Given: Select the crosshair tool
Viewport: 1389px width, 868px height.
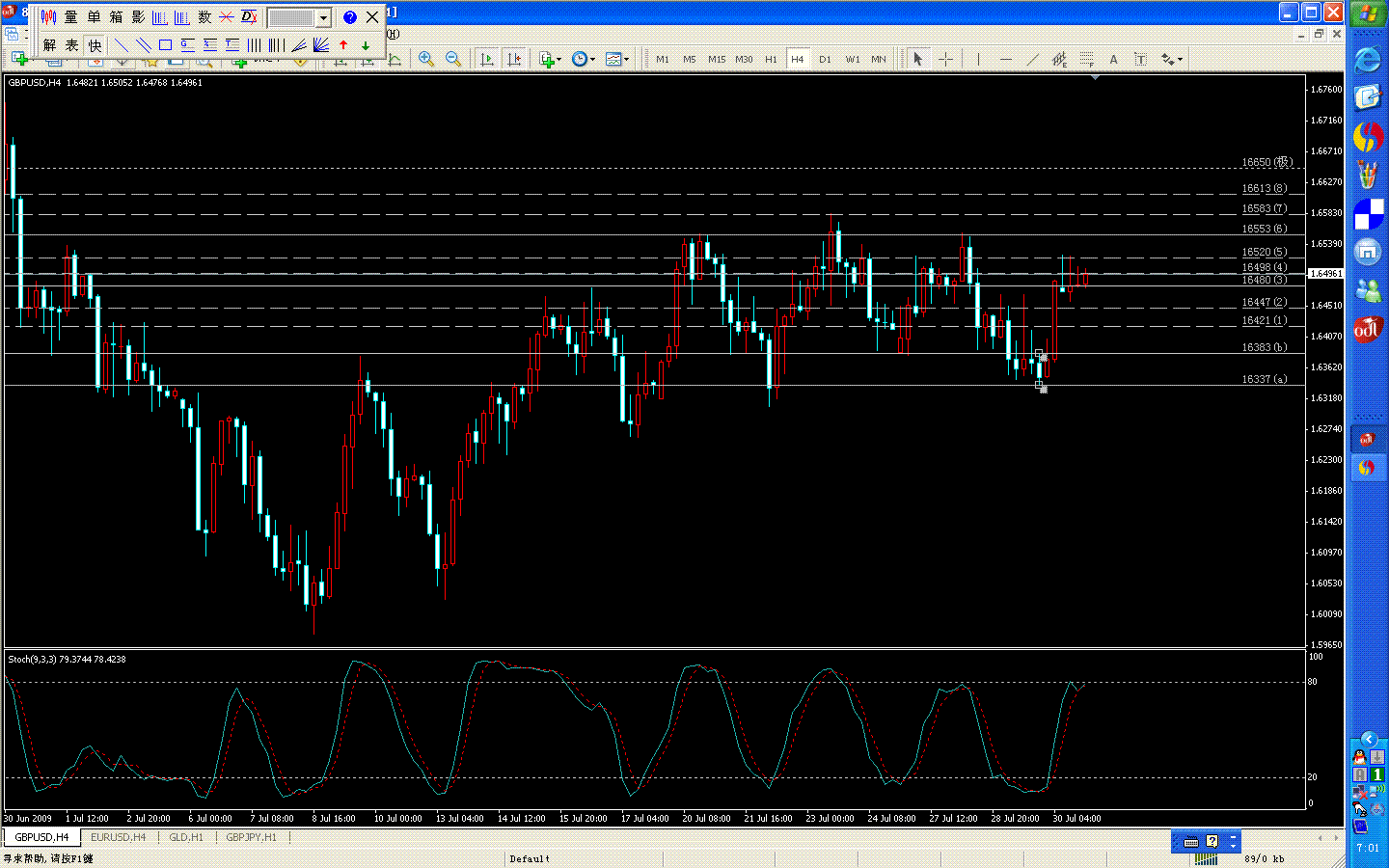Looking at the screenshot, I should click(945, 59).
